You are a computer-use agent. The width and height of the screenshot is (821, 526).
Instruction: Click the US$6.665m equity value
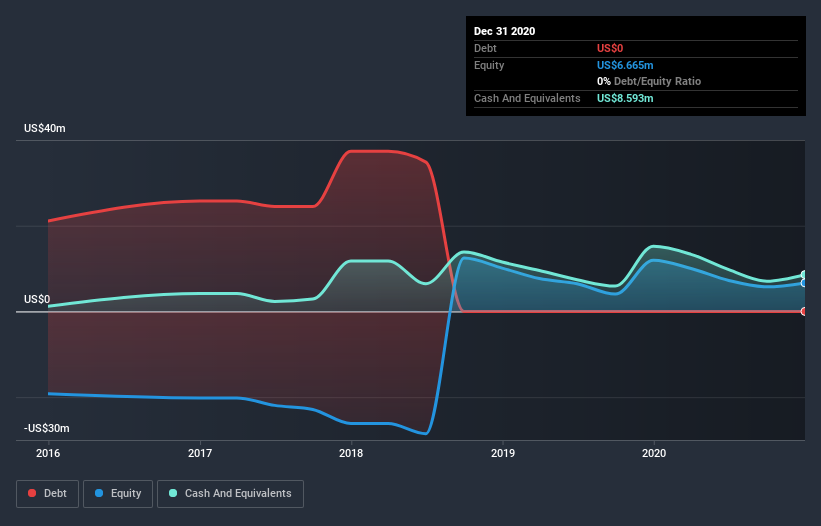tap(625, 65)
